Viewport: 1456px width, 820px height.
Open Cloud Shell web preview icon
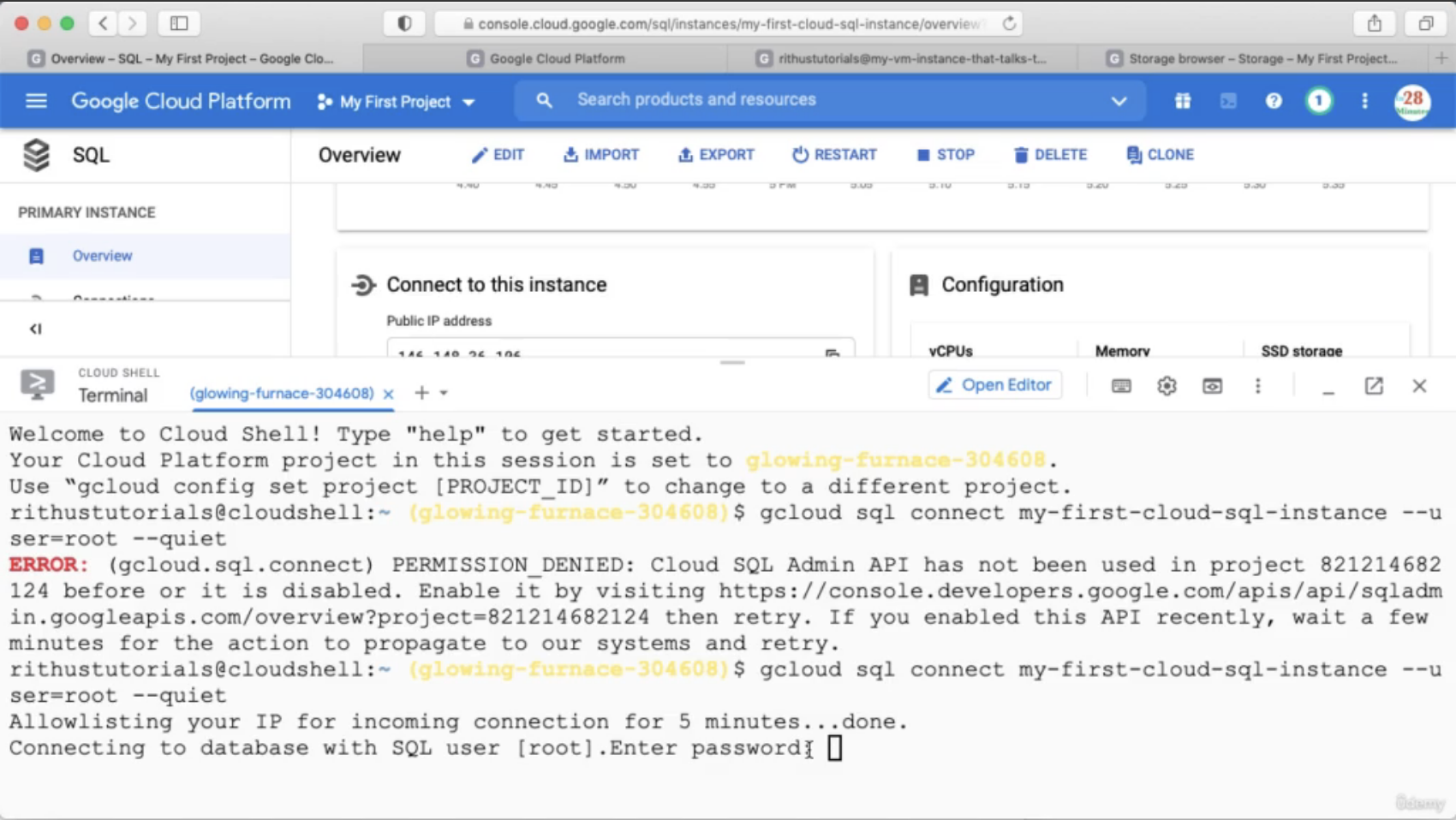(1212, 386)
